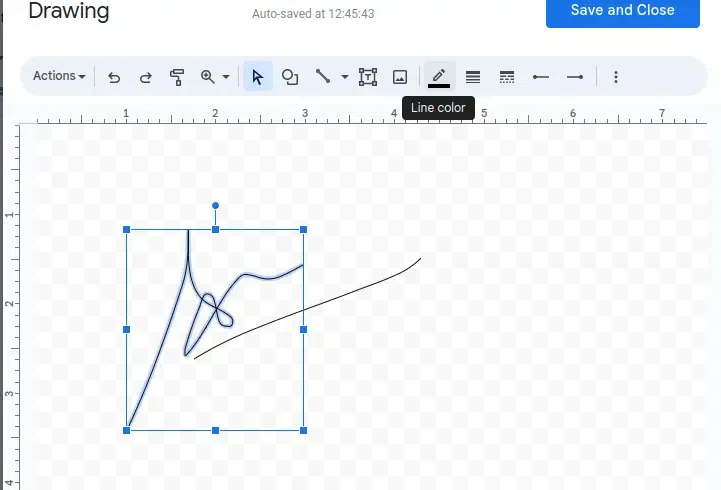Viewport: 721px width, 490px height.
Task: Insert an Image
Action: point(400,77)
